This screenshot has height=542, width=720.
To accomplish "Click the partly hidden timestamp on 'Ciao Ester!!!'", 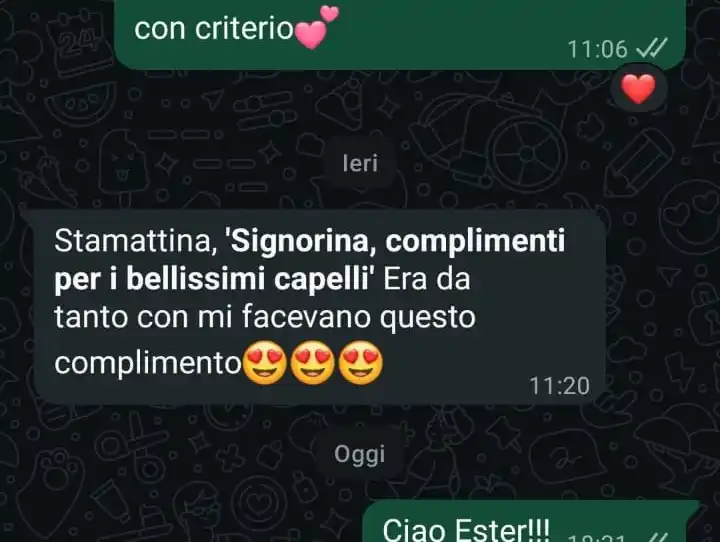I will point(596,538).
